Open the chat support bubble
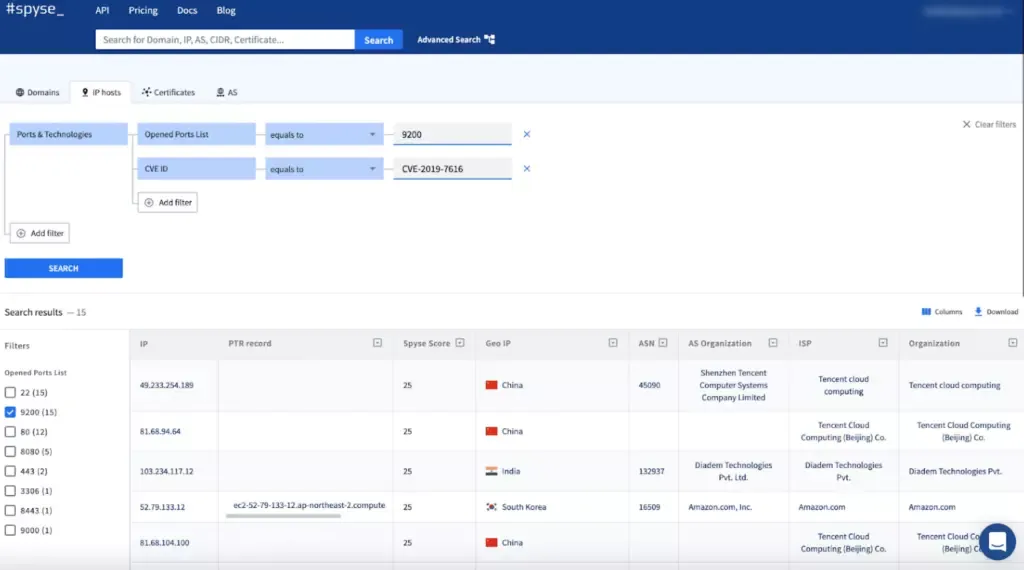Screen dimensions: 1024x570 (997, 541)
